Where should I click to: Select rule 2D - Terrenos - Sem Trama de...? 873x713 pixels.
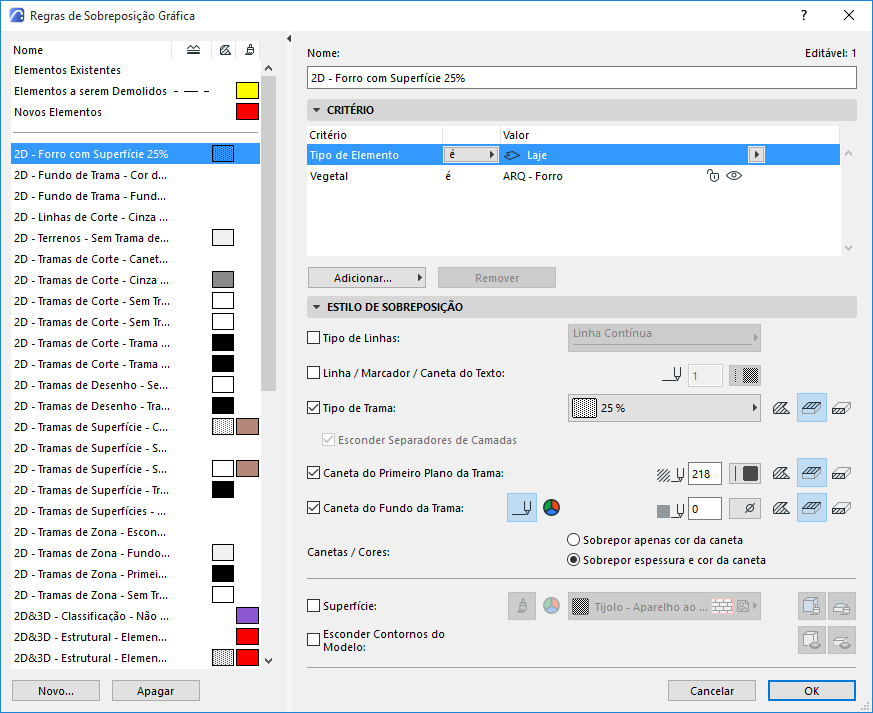click(135, 238)
